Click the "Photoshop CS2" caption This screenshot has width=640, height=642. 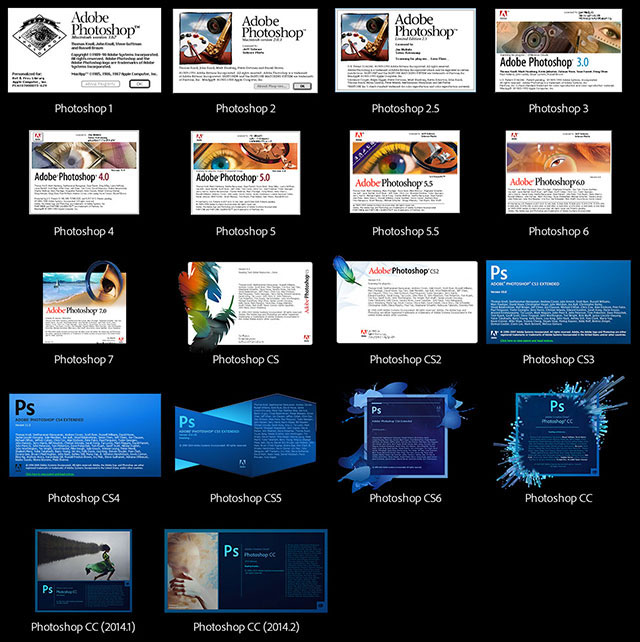(405, 359)
